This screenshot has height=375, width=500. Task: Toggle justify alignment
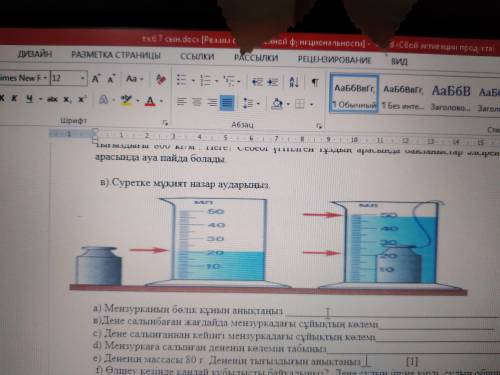227,103
